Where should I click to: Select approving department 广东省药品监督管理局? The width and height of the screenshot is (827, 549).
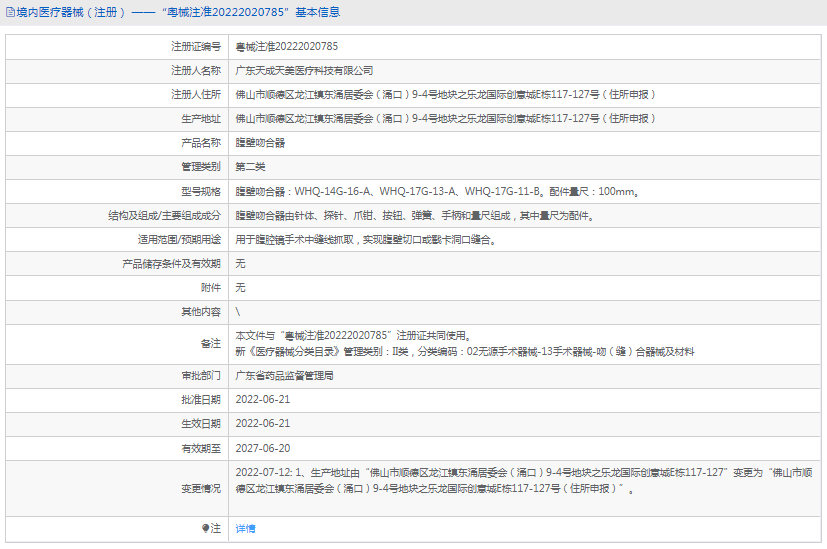(x=284, y=375)
